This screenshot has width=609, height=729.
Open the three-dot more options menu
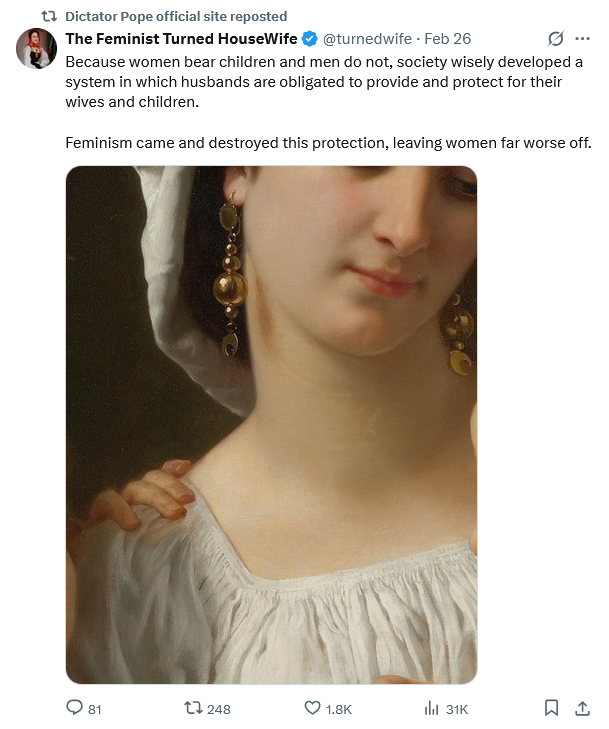582,39
